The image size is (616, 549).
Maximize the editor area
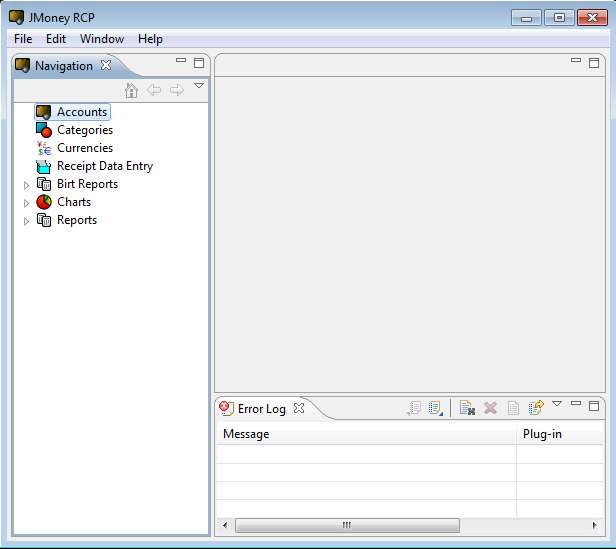point(594,63)
